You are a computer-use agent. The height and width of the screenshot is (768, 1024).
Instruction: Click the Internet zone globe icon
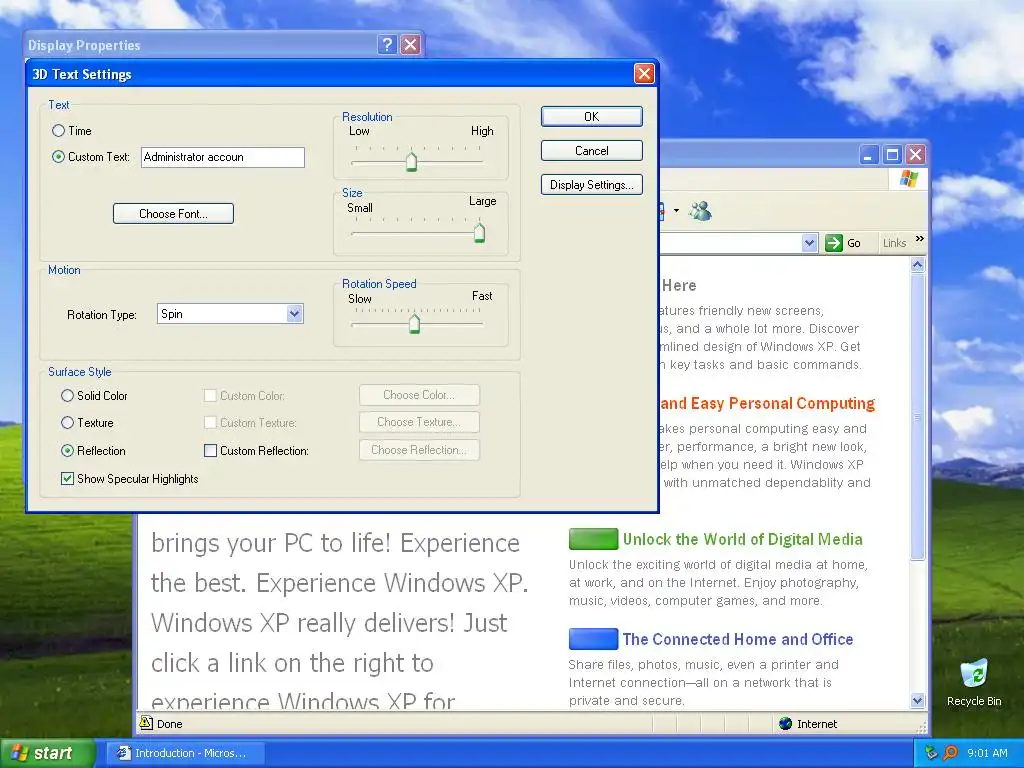click(x=786, y=724)
